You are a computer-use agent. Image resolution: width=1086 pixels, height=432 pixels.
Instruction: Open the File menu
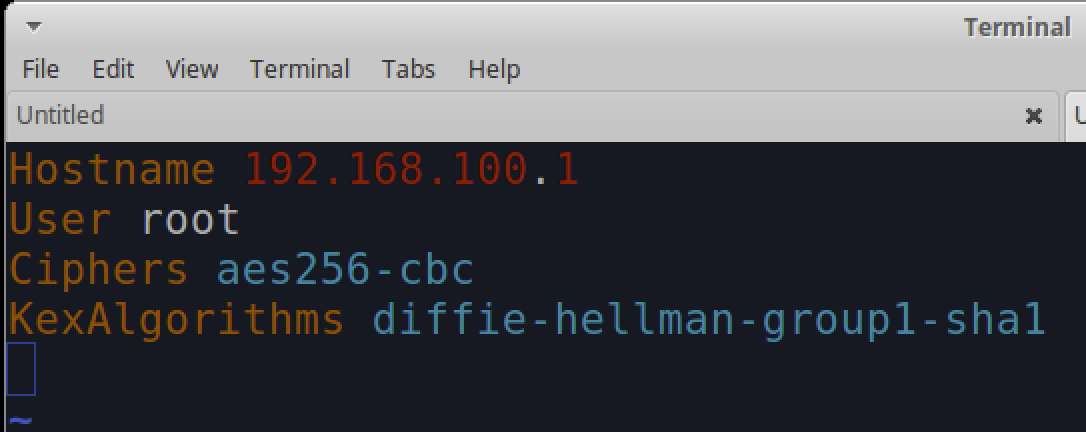40,69
